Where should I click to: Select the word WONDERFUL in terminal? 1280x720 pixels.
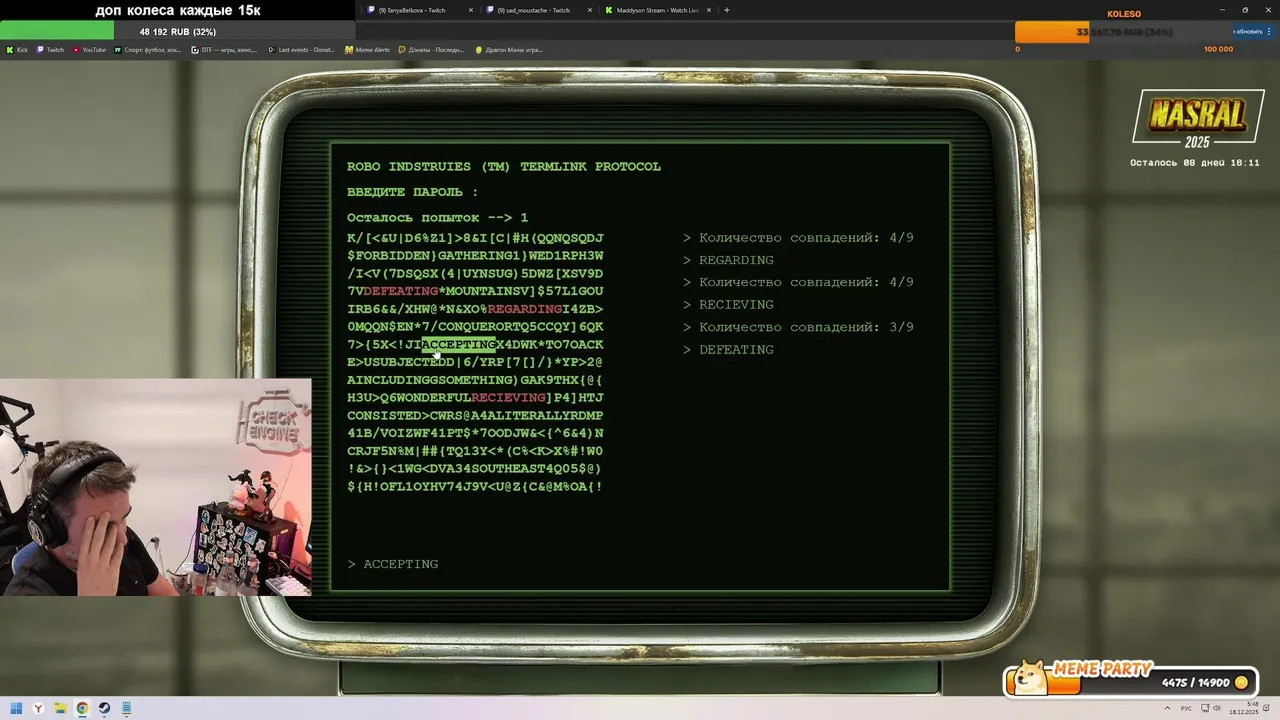point(433,397)
